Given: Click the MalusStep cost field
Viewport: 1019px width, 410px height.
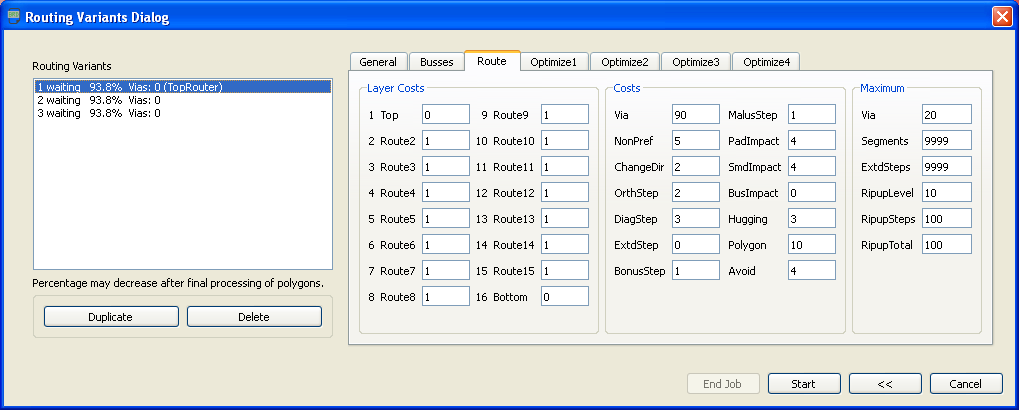Looking at the screenshot, I should [x=812, y=115].
